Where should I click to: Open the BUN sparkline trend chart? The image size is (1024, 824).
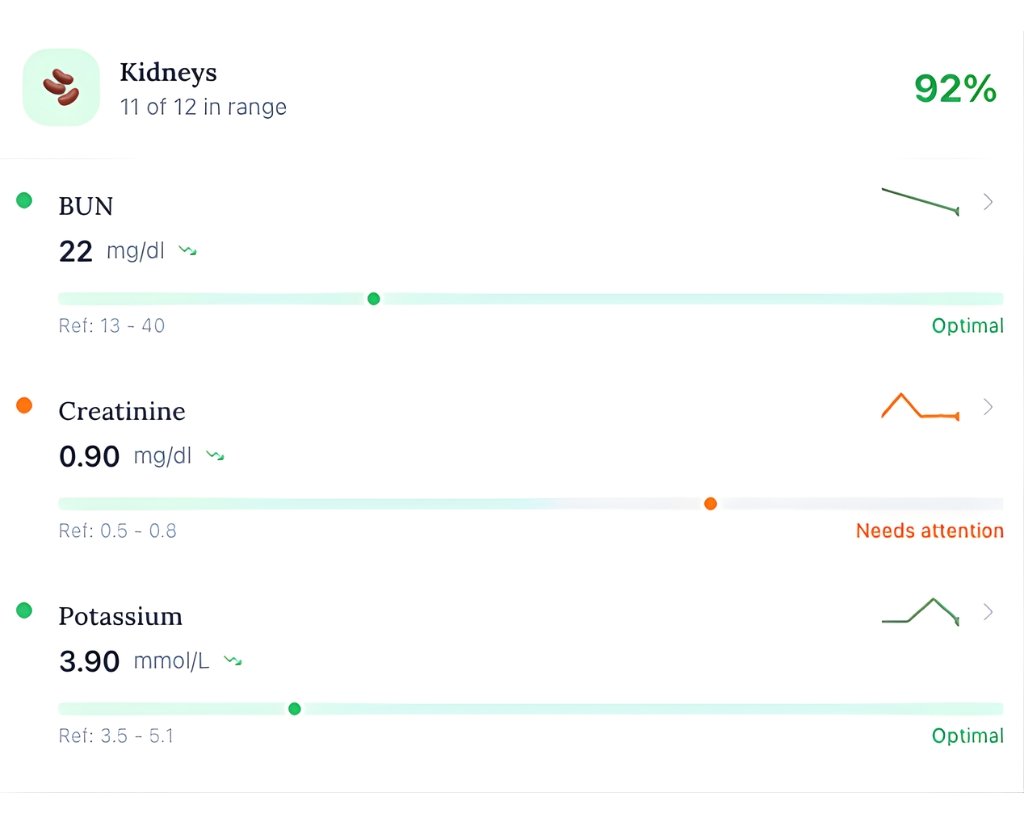click(920, 200)
